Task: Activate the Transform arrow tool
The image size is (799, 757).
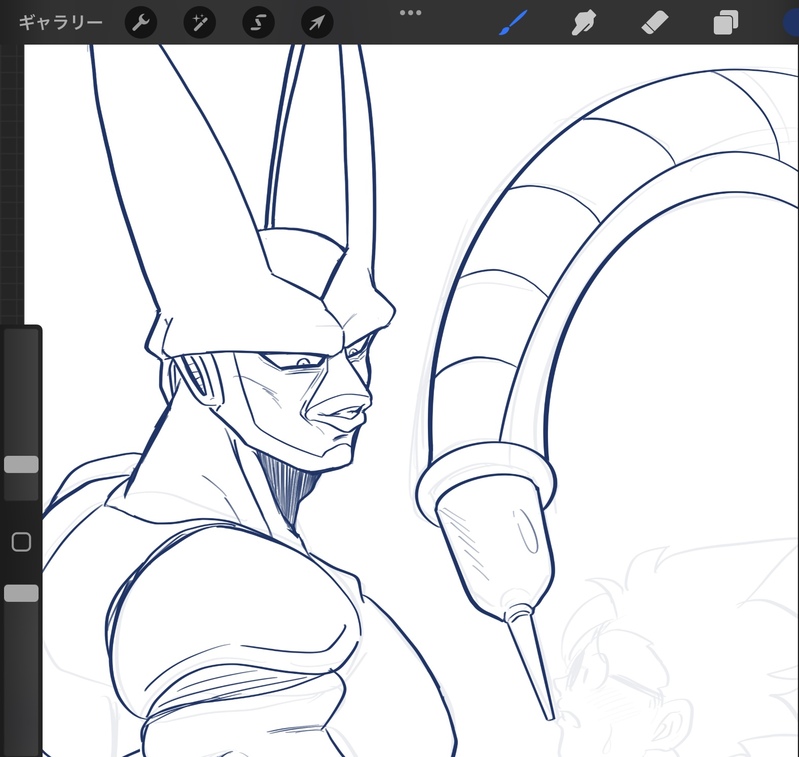Action: click(x=316, y=22)
